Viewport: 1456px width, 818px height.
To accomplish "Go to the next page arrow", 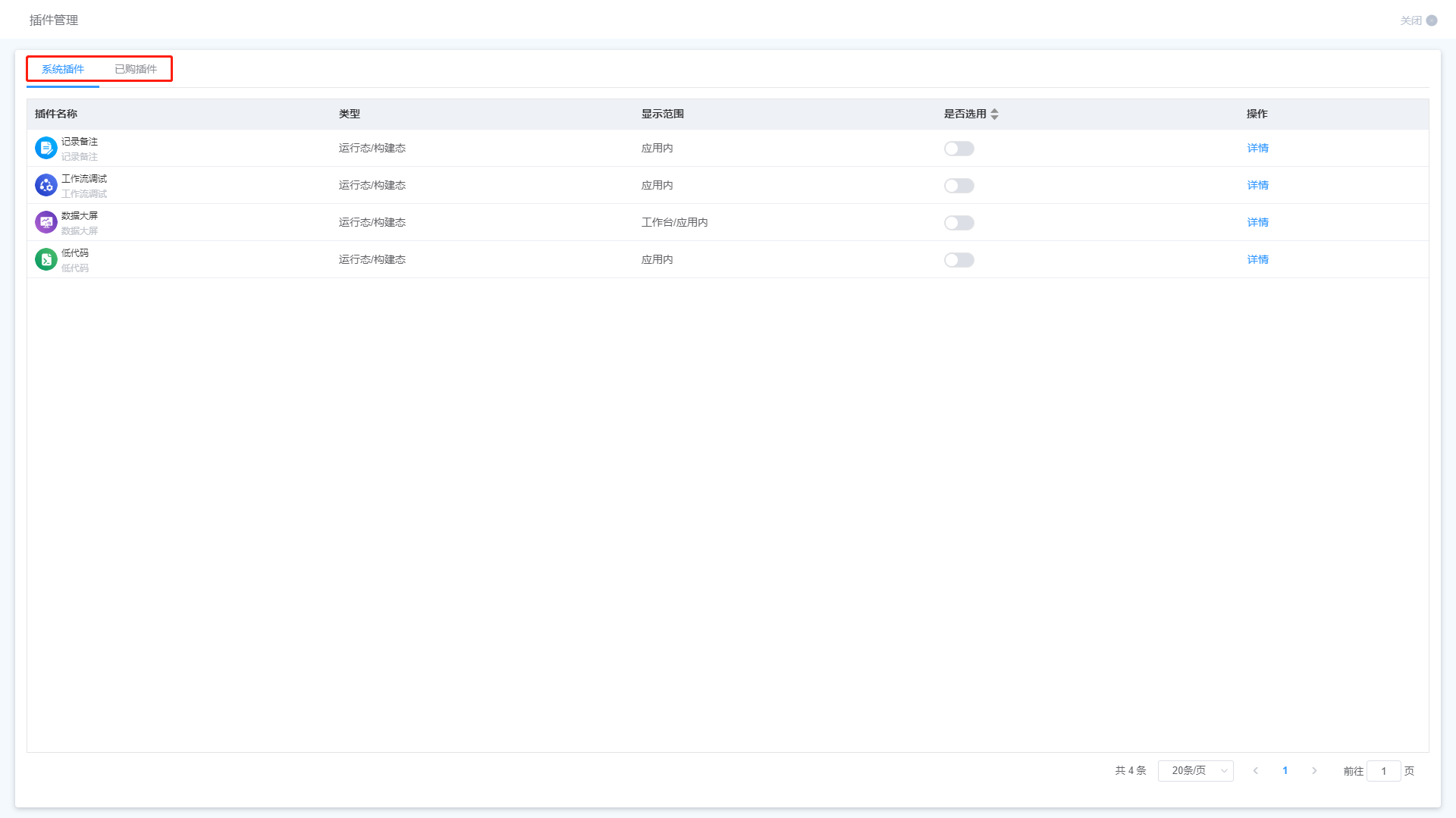I will coord(1314,771).
